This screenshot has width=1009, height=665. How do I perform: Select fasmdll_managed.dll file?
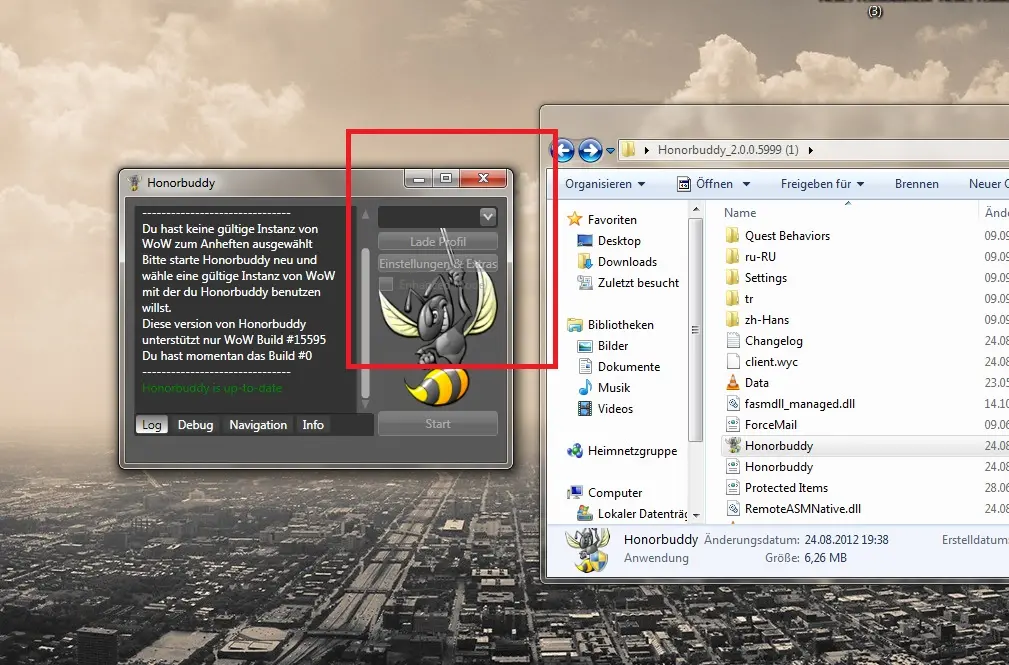(791, 404)
